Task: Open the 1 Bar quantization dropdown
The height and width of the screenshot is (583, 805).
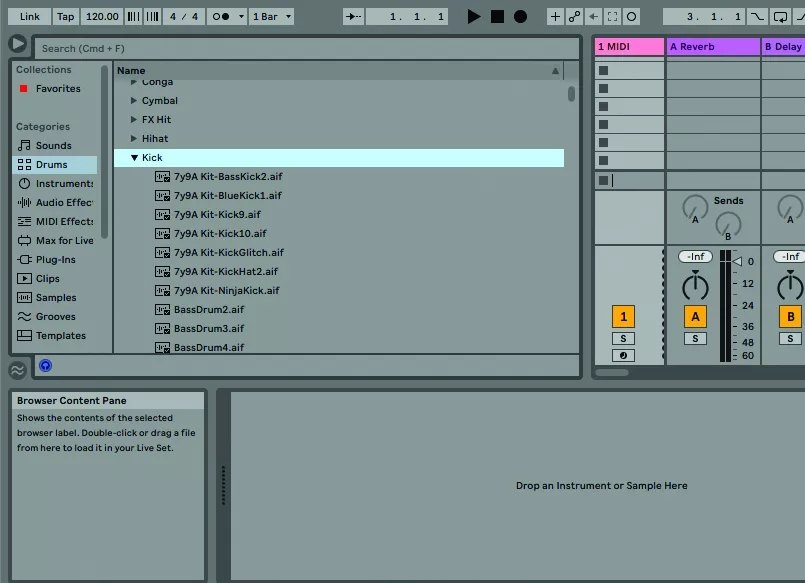Action: click(272, 16)
